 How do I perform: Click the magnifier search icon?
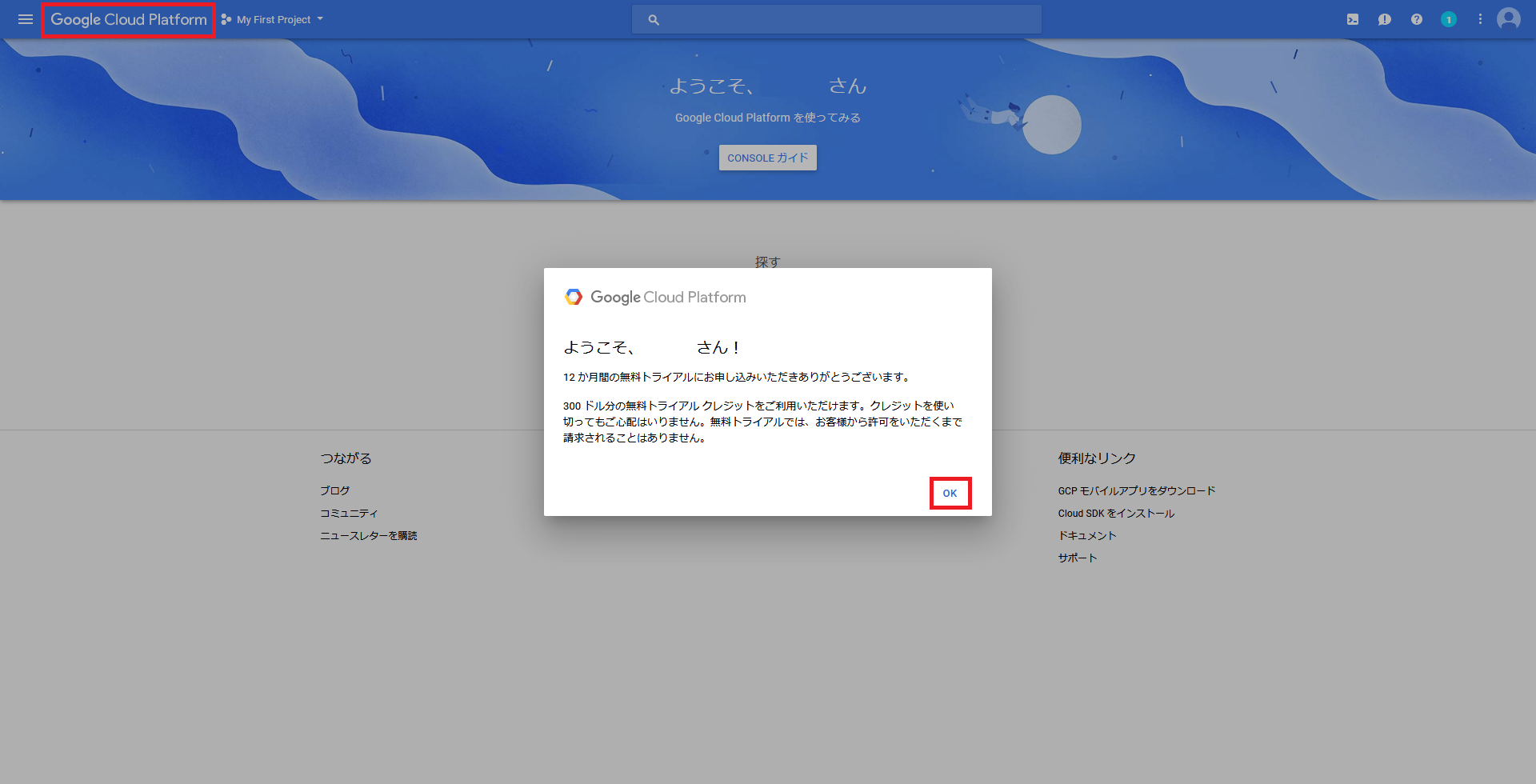tap(654, 19)
